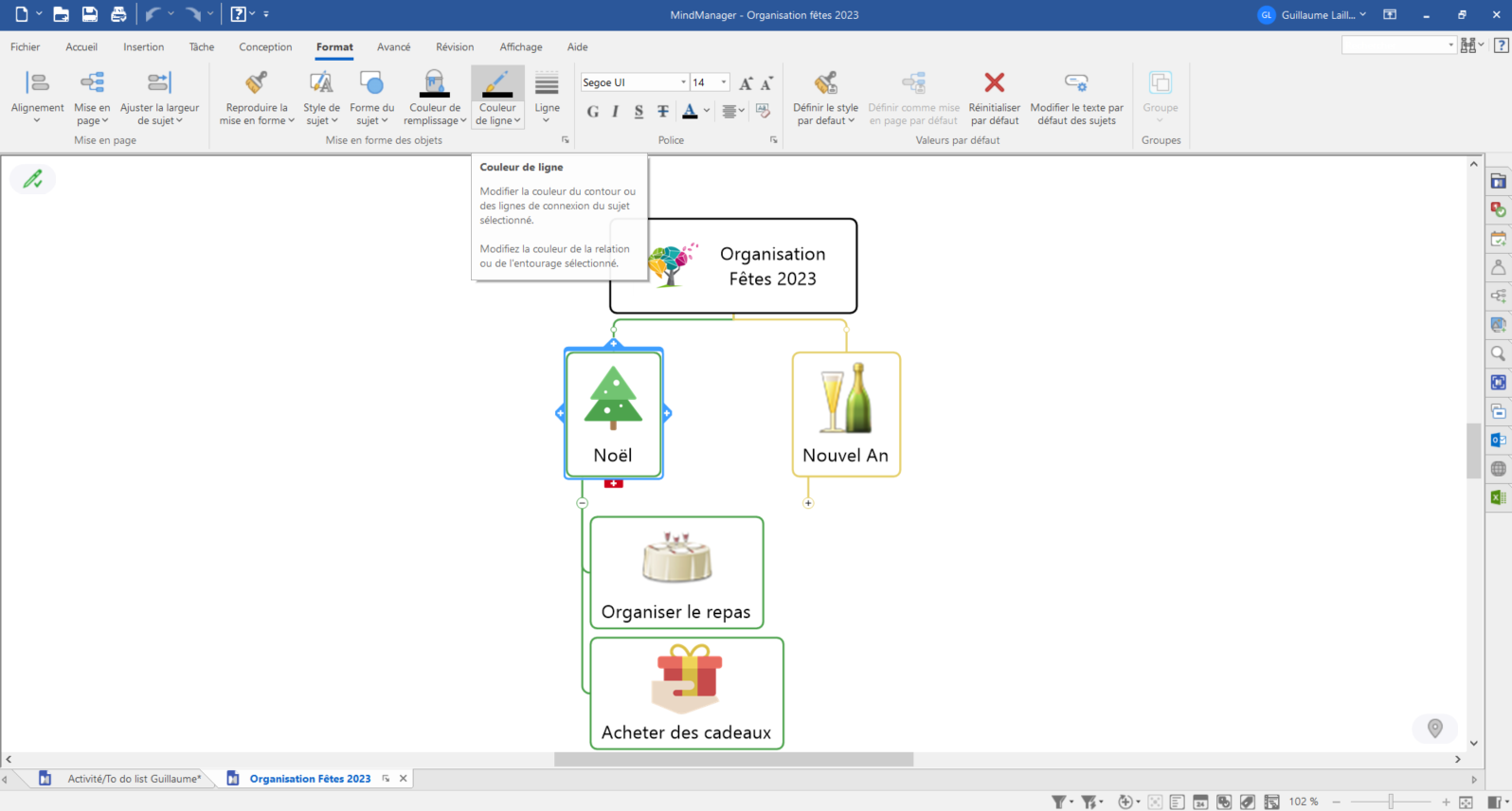Click the map marker icon on canvas
The width and height of the screenshot is (1512, 811).
(x=1434, y=728)
